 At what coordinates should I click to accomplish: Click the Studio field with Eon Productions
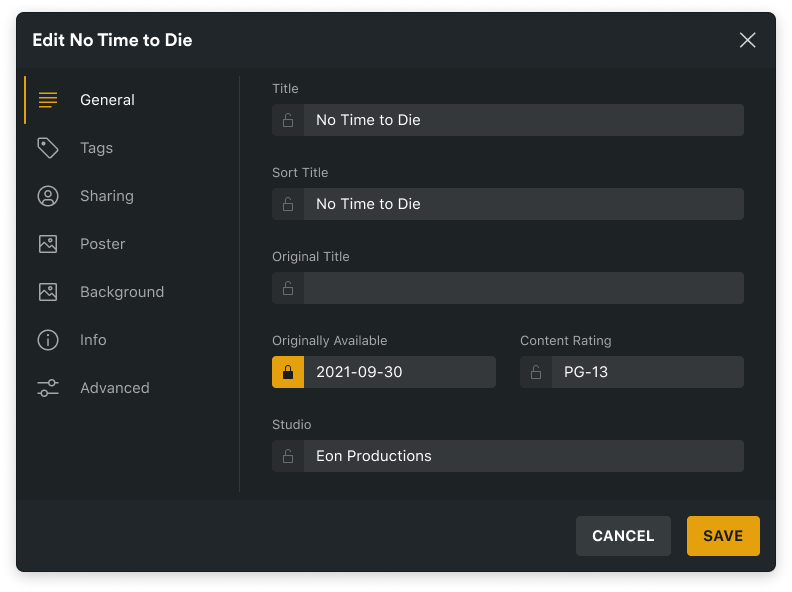(x=524, y=456)
